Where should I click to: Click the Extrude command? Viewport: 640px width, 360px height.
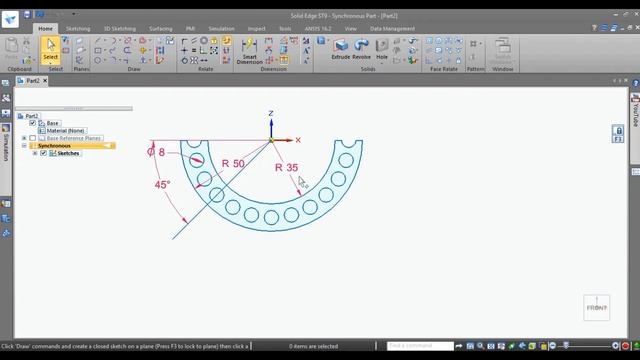coord(340,49)
